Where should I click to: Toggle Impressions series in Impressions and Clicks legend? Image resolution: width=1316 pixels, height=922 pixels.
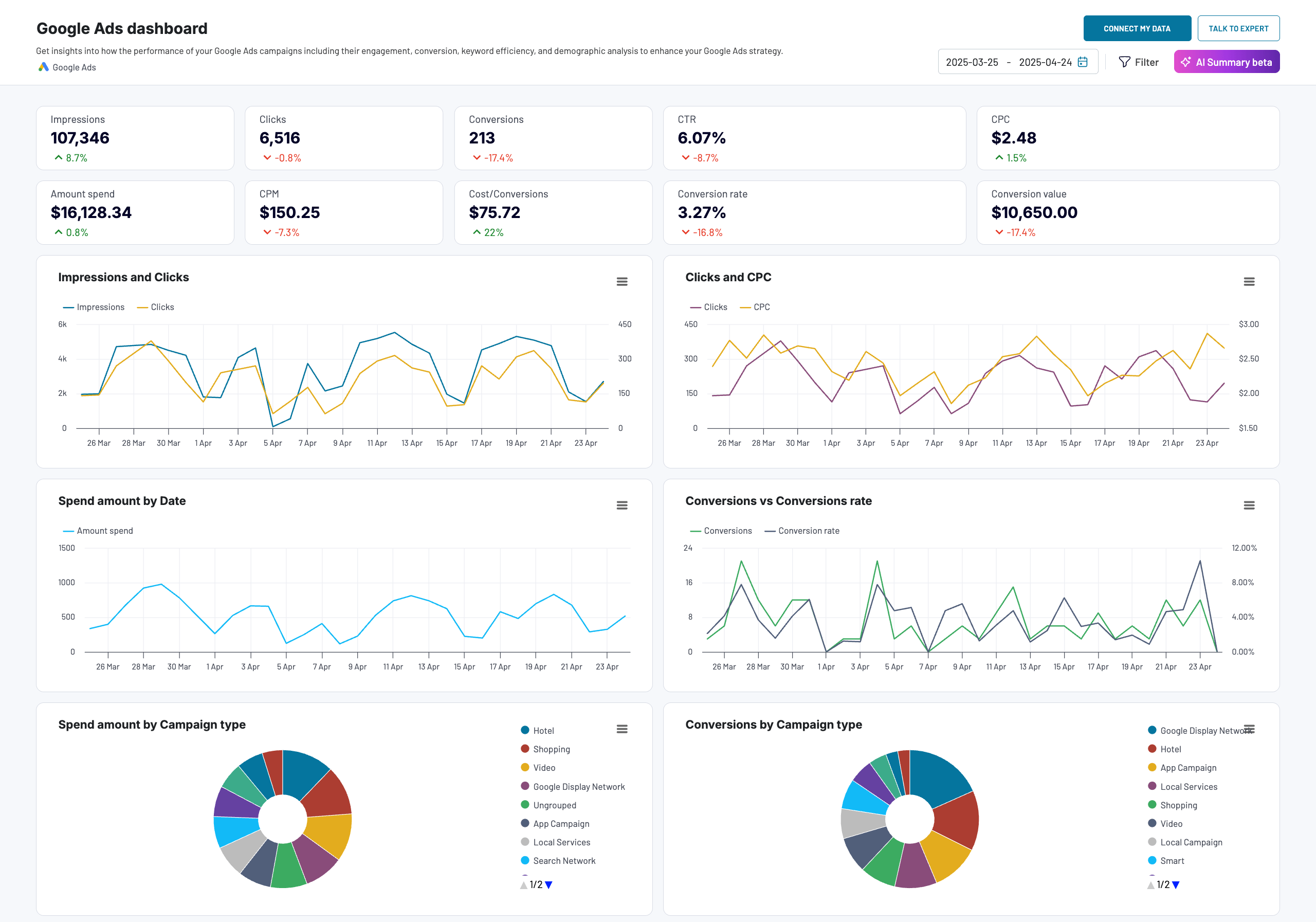[x=94, y=308]
